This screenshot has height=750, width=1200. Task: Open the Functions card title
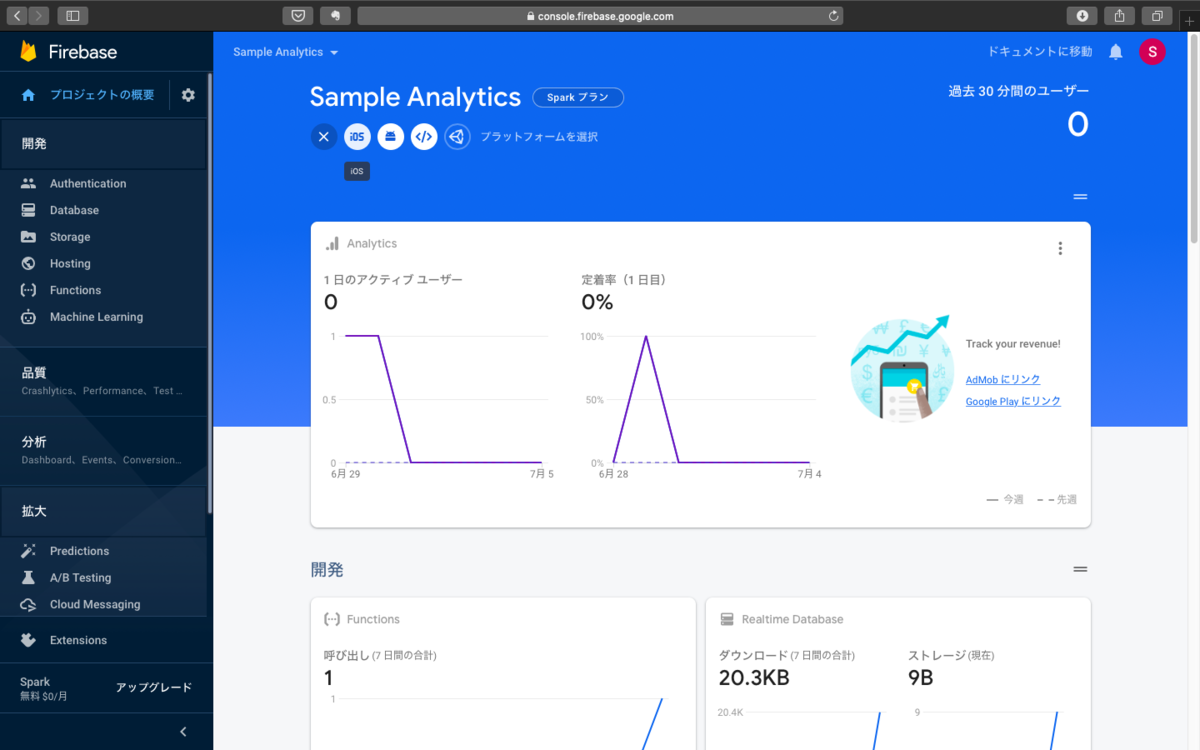coord(373,620)
